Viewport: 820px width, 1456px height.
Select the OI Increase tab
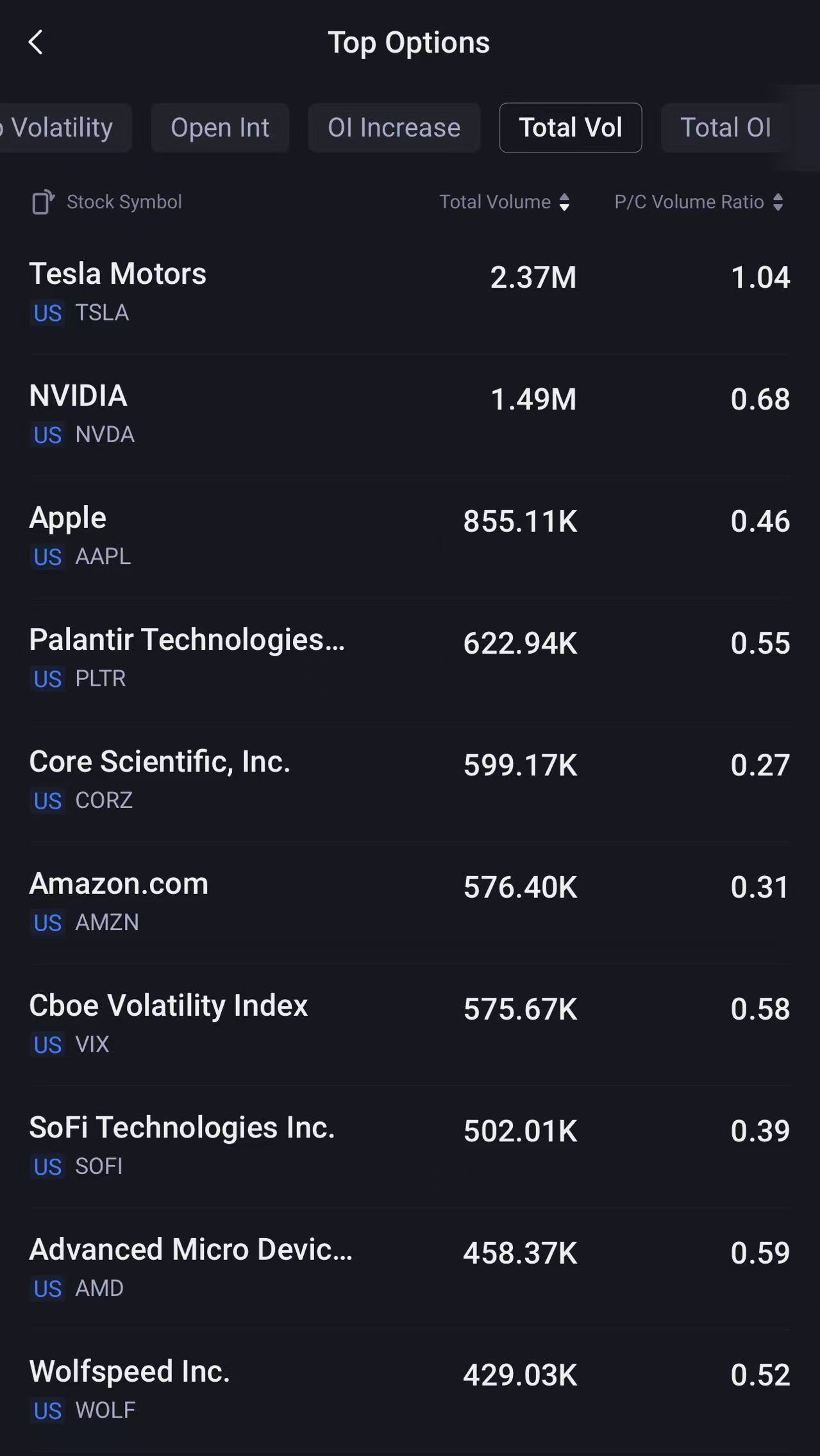click(x=394, y=128)
